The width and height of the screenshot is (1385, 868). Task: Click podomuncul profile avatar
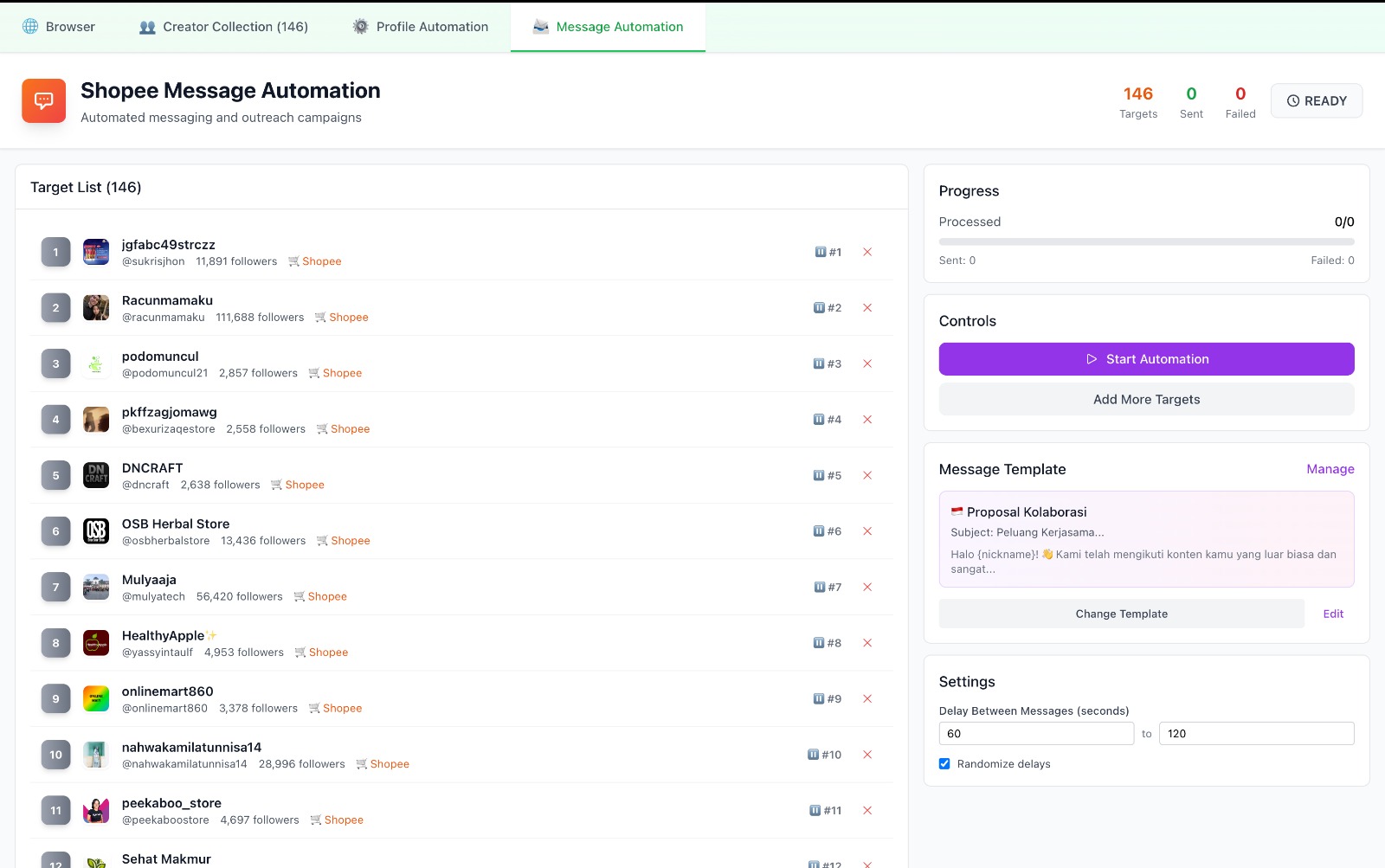(96, 363)
